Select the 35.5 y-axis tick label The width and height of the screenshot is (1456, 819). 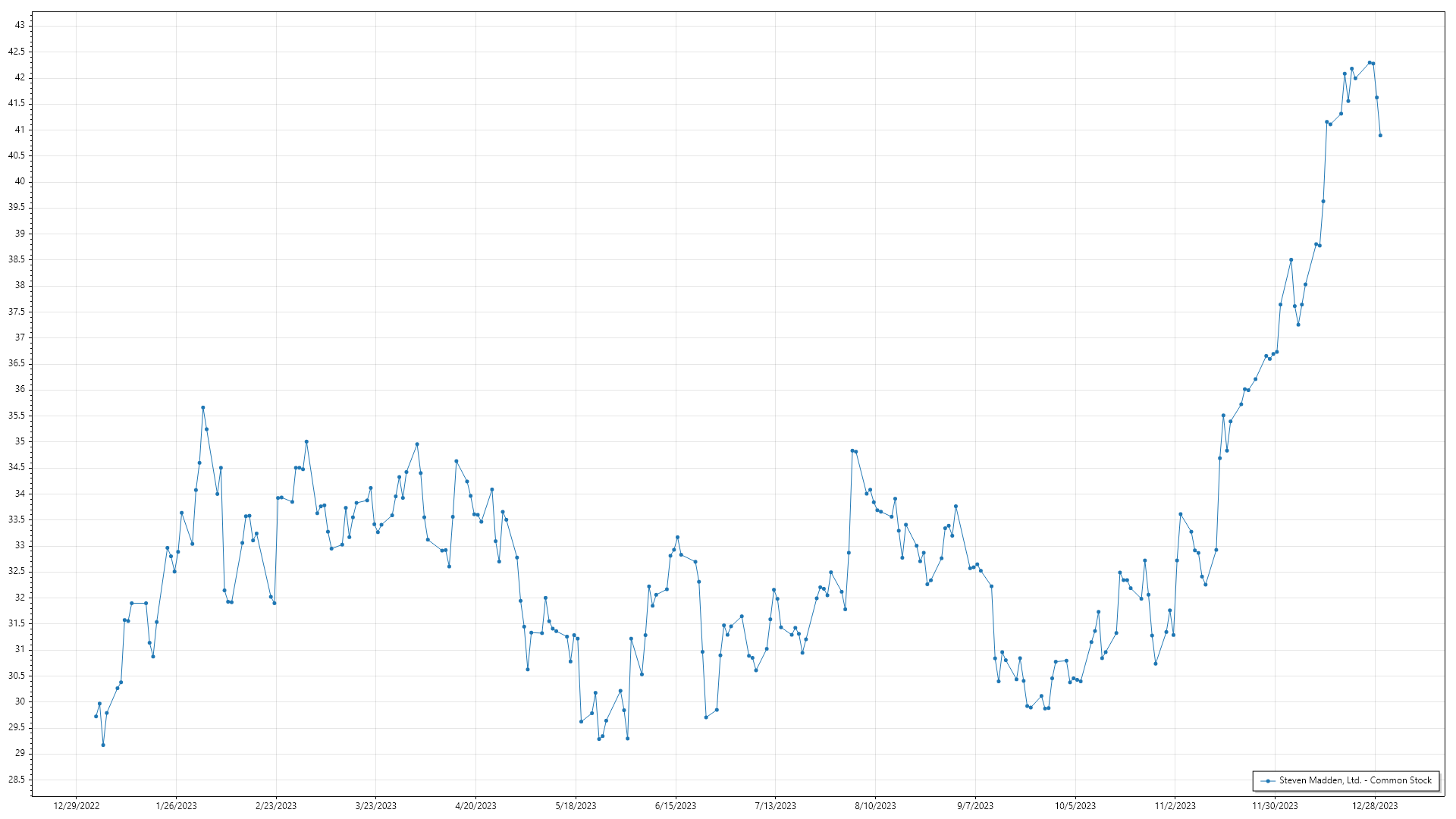coord(17,416)
